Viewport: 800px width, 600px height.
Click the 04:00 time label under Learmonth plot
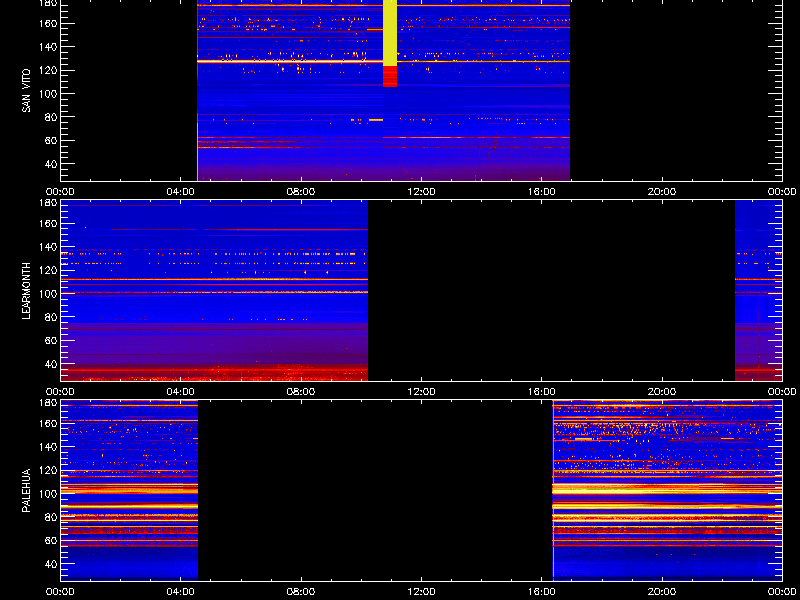coord(181,392)
